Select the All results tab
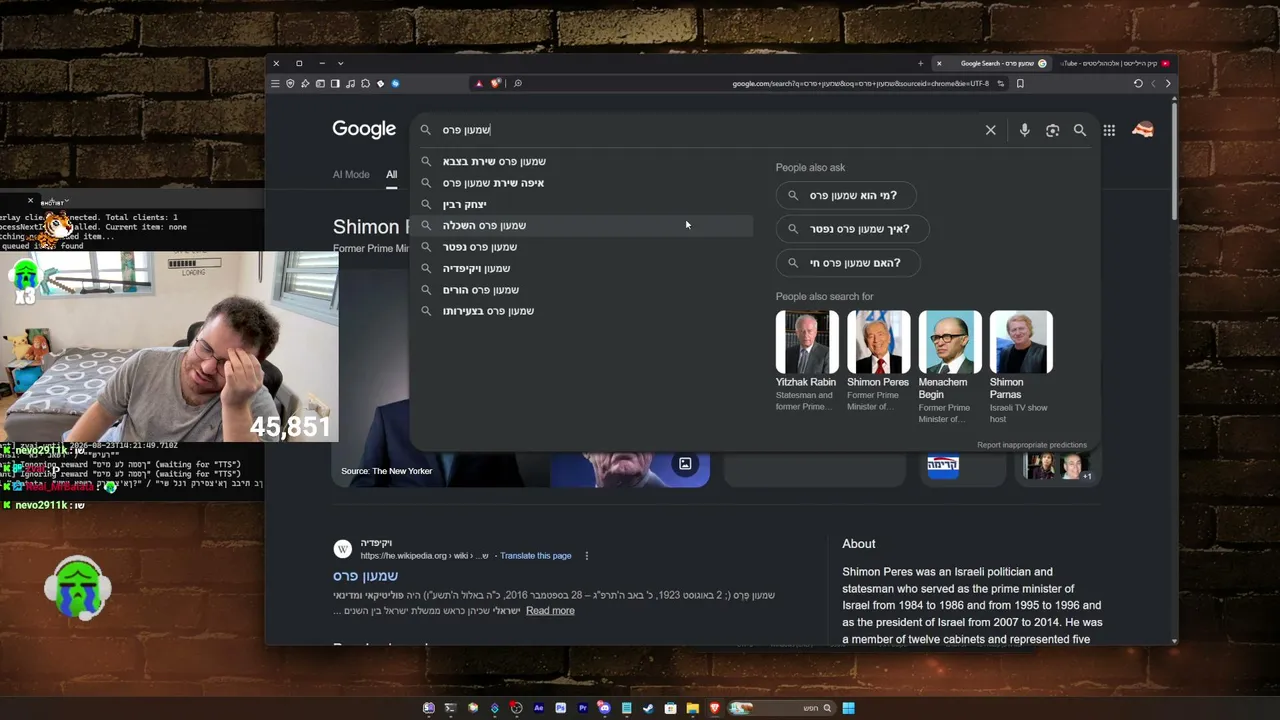This screenshot has width=1280, height=720. (x=391, y=175)
